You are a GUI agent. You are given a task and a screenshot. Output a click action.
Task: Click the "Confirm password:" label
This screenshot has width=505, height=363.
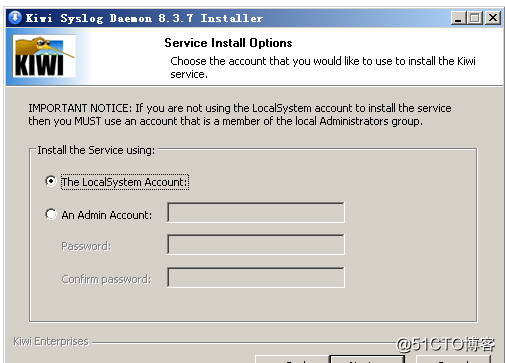(x=106, y=279)
